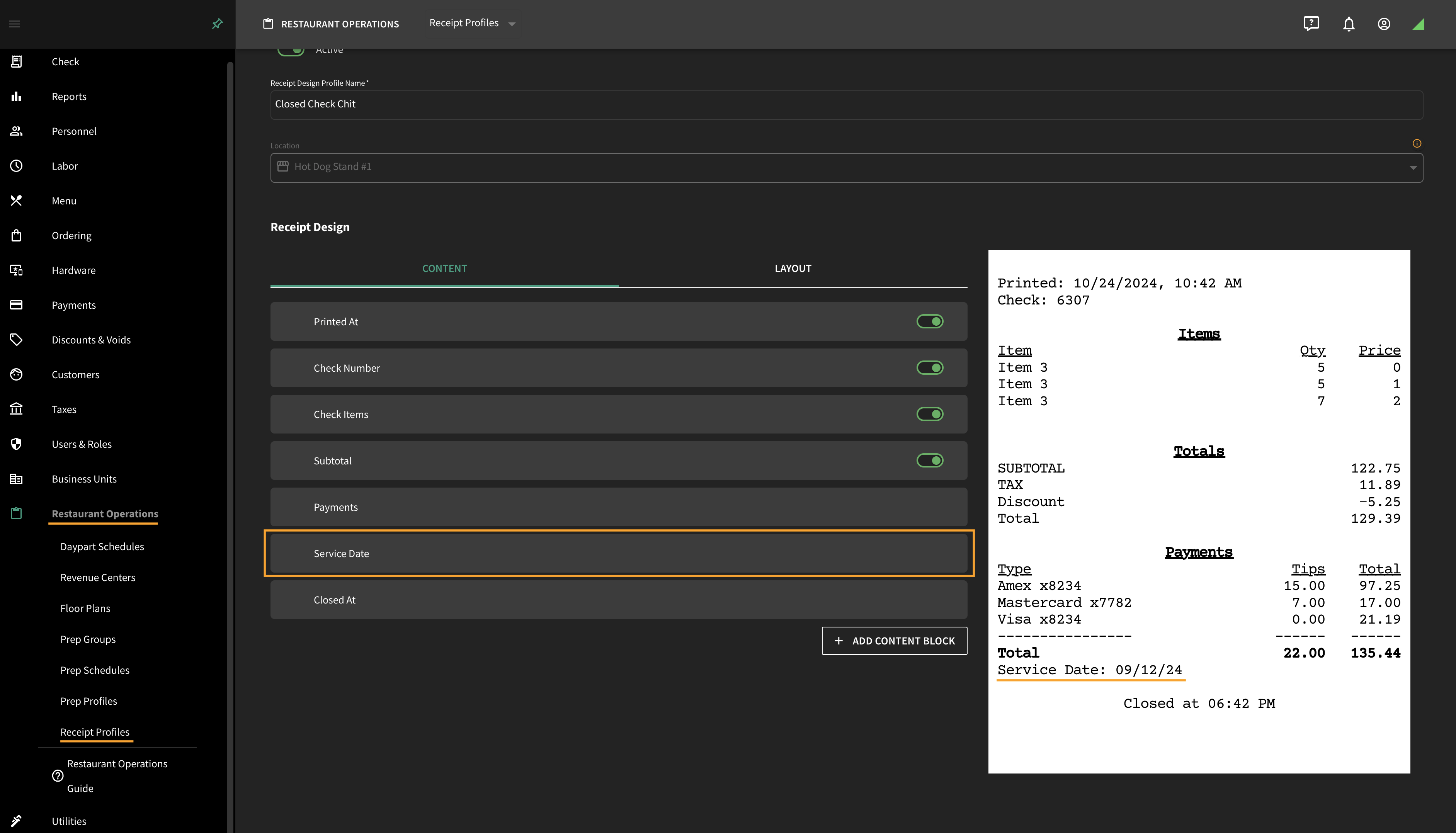Select Receipt Profiles in sidebar

95,732
